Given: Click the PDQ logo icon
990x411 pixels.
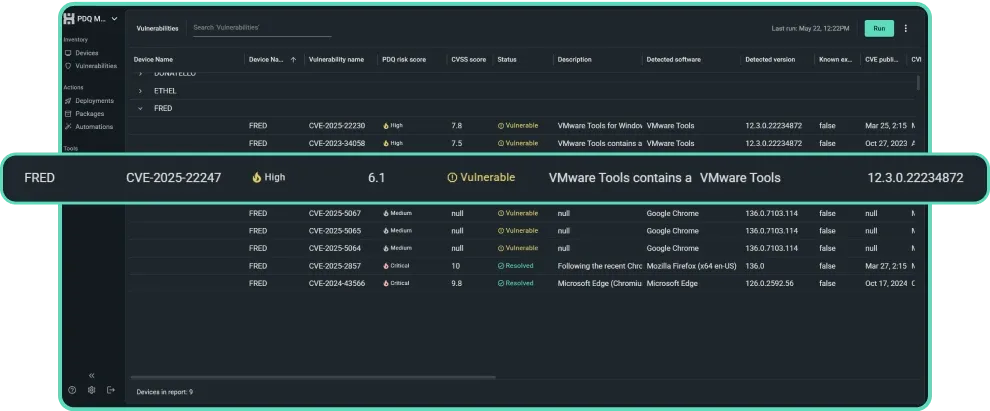Looking at the screenshot, I should tap(69, 19).
